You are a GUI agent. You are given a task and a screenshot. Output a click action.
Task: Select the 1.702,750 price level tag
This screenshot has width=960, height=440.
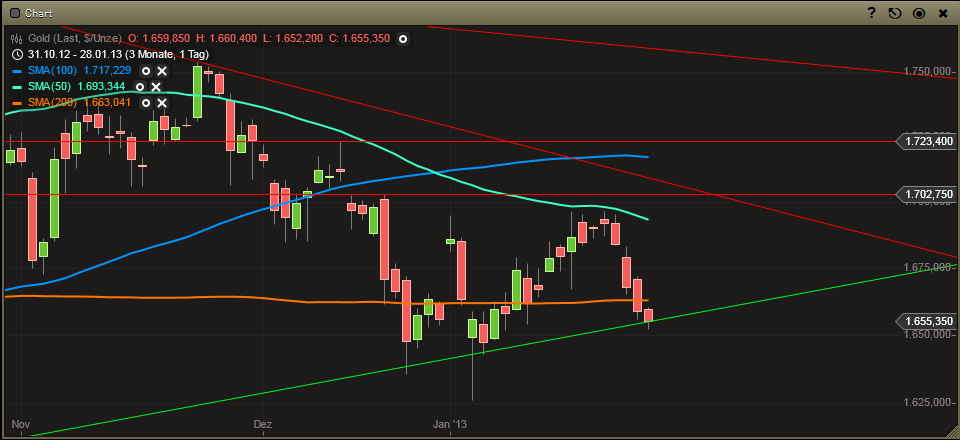(x=926, y=195)
